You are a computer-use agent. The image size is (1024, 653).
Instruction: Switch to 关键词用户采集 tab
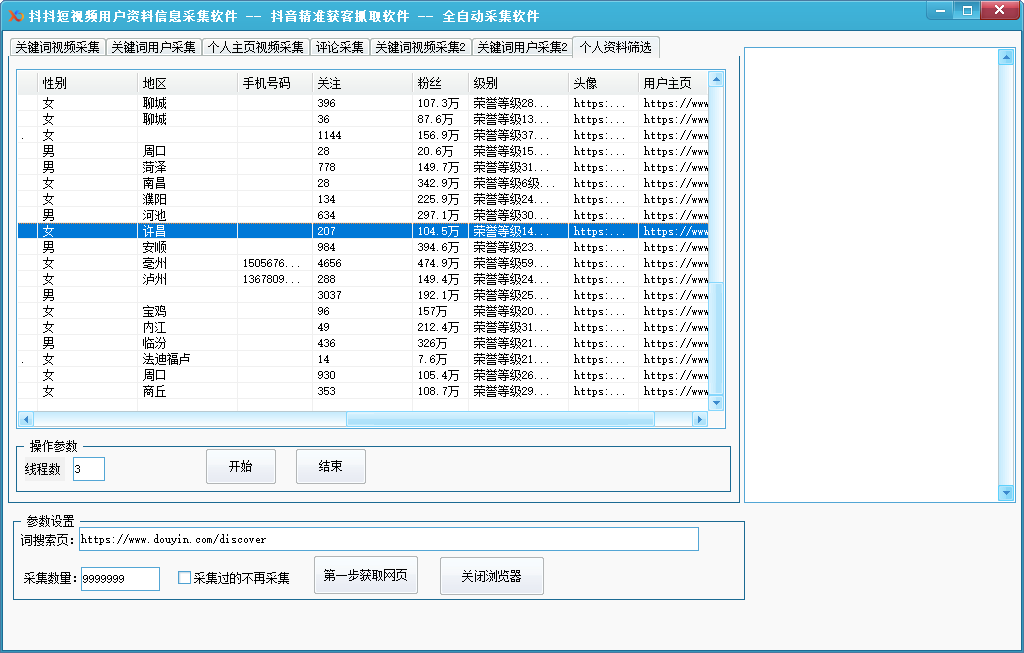pyautogui.click(x=153, y=48)
